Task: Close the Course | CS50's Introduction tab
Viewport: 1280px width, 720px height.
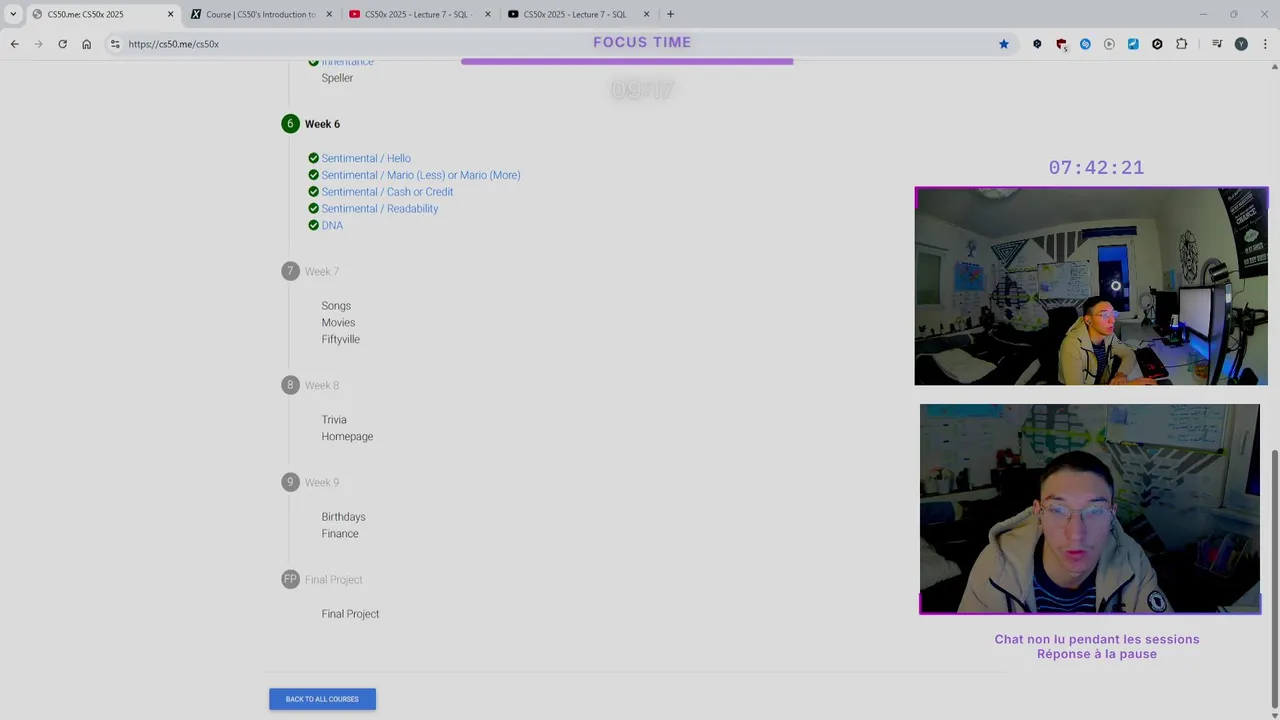Action: pyautogui.click(x=329, y=14)
